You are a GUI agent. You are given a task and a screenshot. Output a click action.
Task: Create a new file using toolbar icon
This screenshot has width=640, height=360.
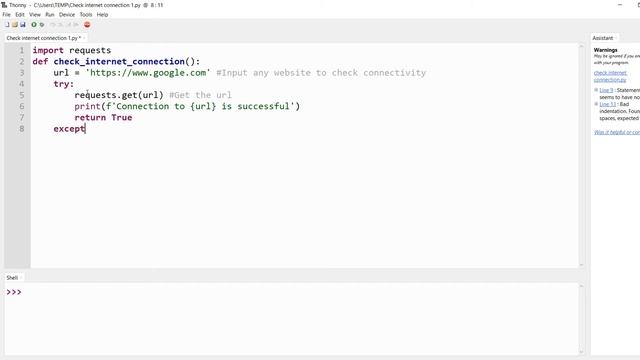[7, 24]
